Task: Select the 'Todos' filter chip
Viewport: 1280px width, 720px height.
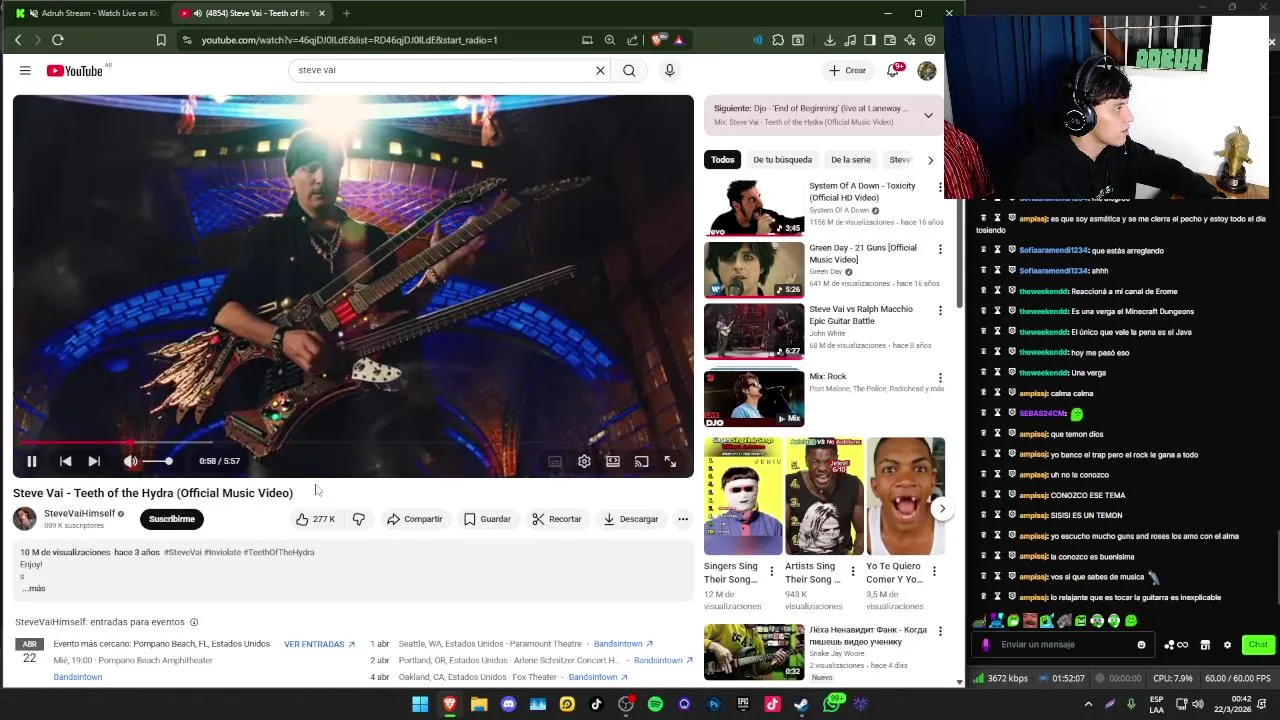Action: click(x=722, y=159)
